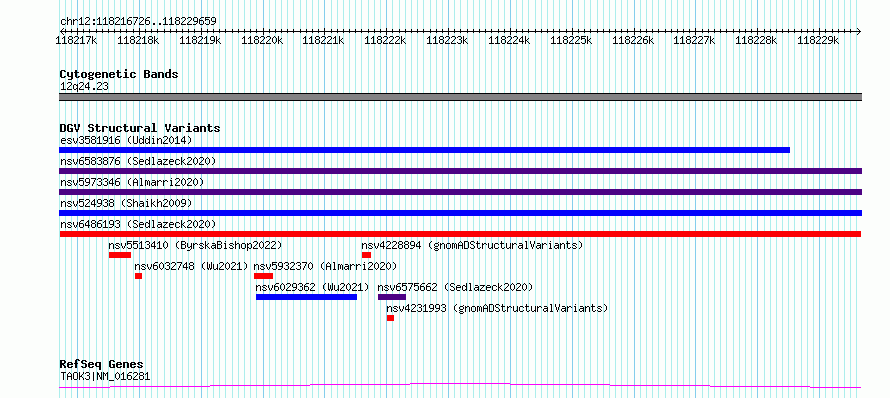Click the 118221k ruler label

(324, 40)
